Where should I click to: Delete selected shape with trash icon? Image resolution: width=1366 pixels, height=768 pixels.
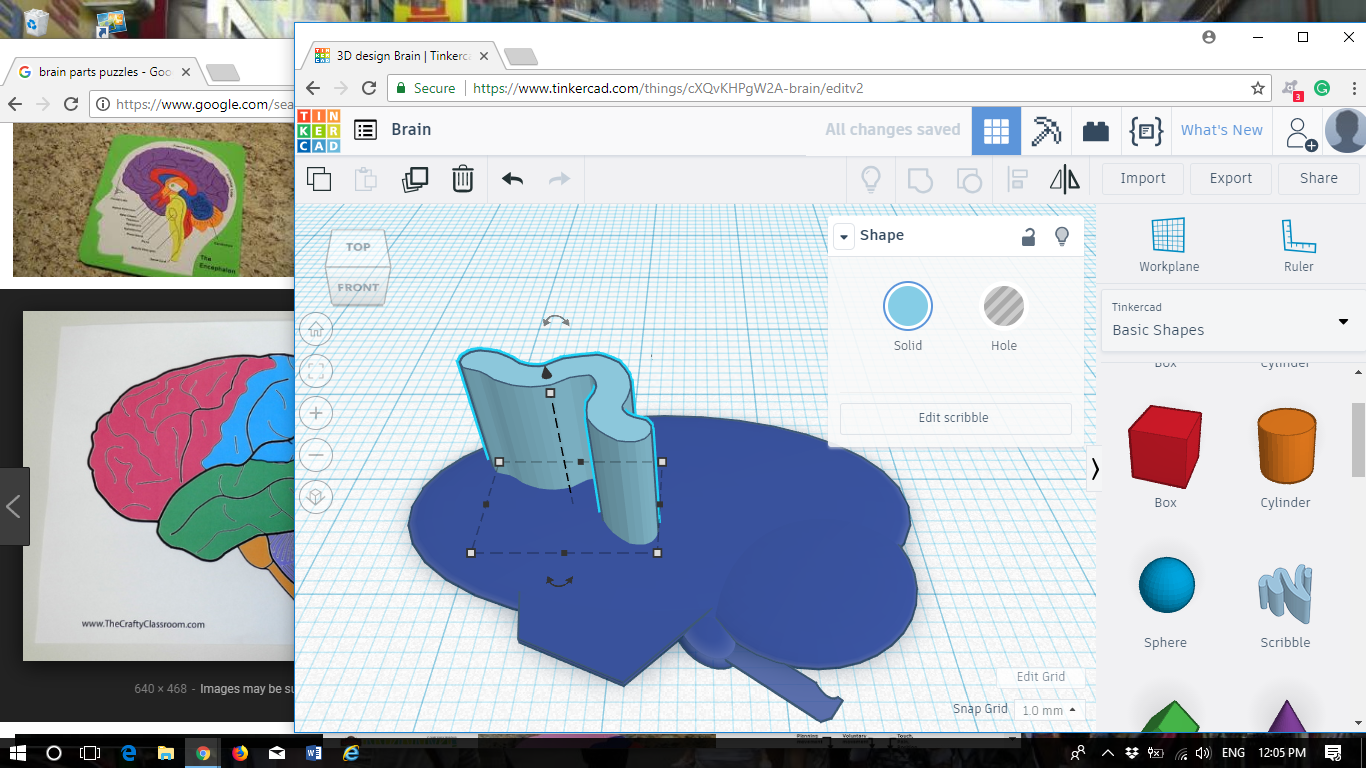(462, 179)
